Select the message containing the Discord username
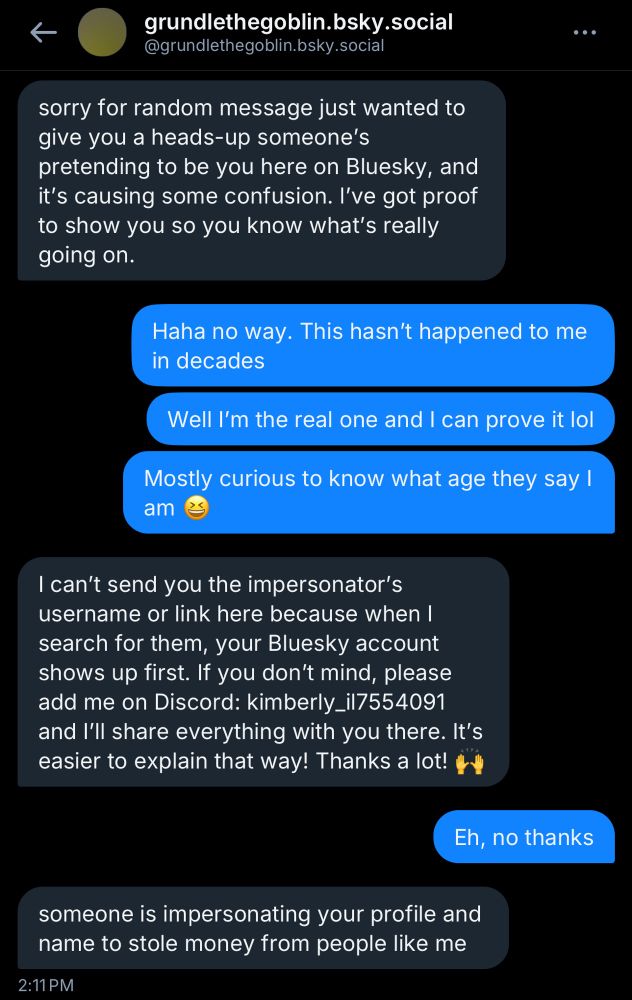This screenshot has height=1000, width=632. coord(263,672)
